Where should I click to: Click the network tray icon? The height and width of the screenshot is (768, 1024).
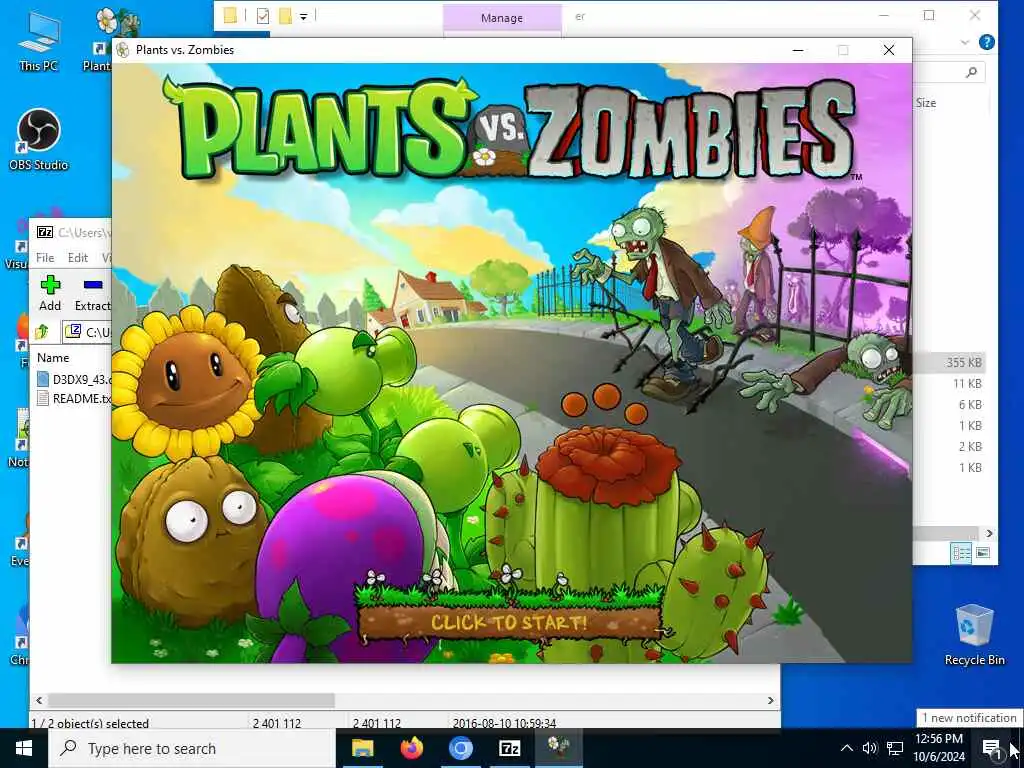pyautogui.click(x=895, y=748)
